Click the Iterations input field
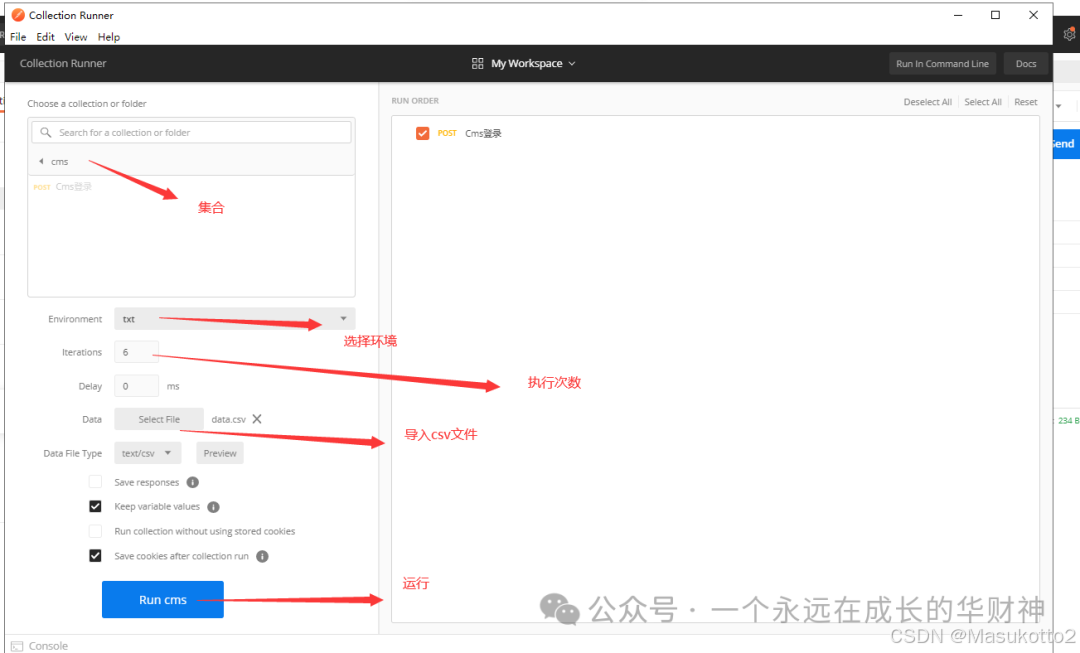 [x=136, y=352]
